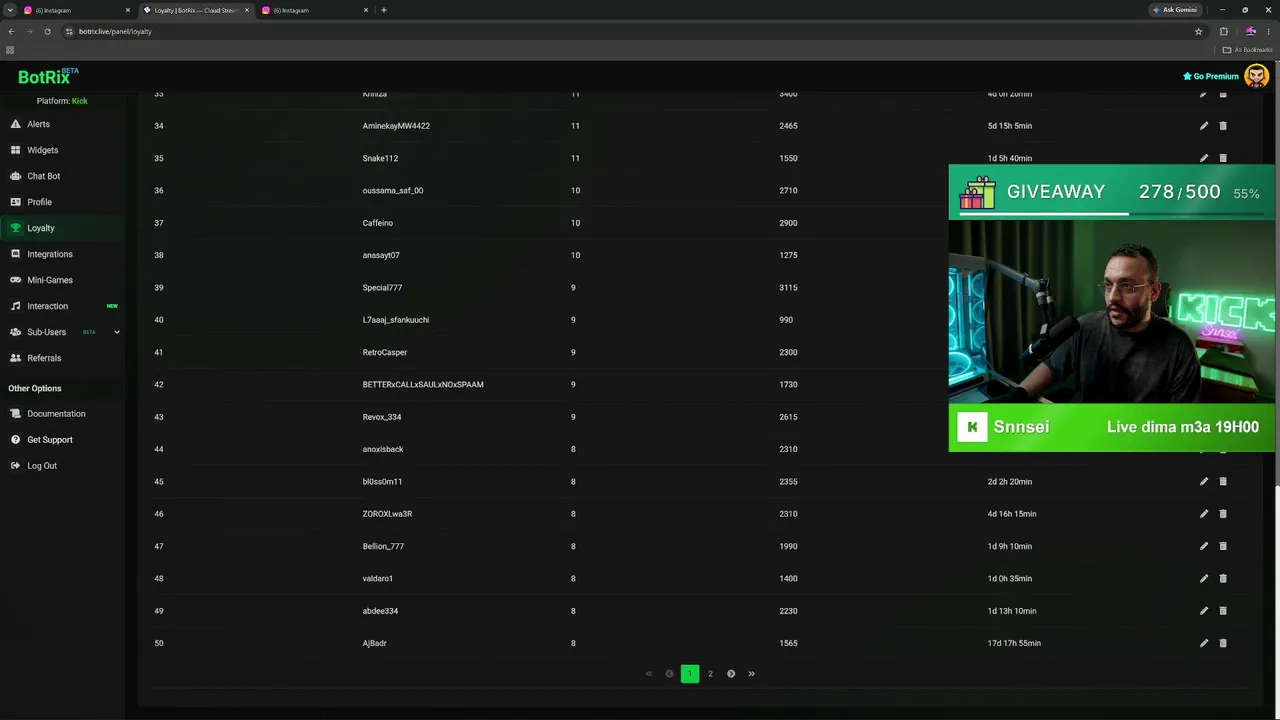This screenshot has width=1280, height=720.
Task: Edit the AjBadr row
Action: click(1204, 643)
